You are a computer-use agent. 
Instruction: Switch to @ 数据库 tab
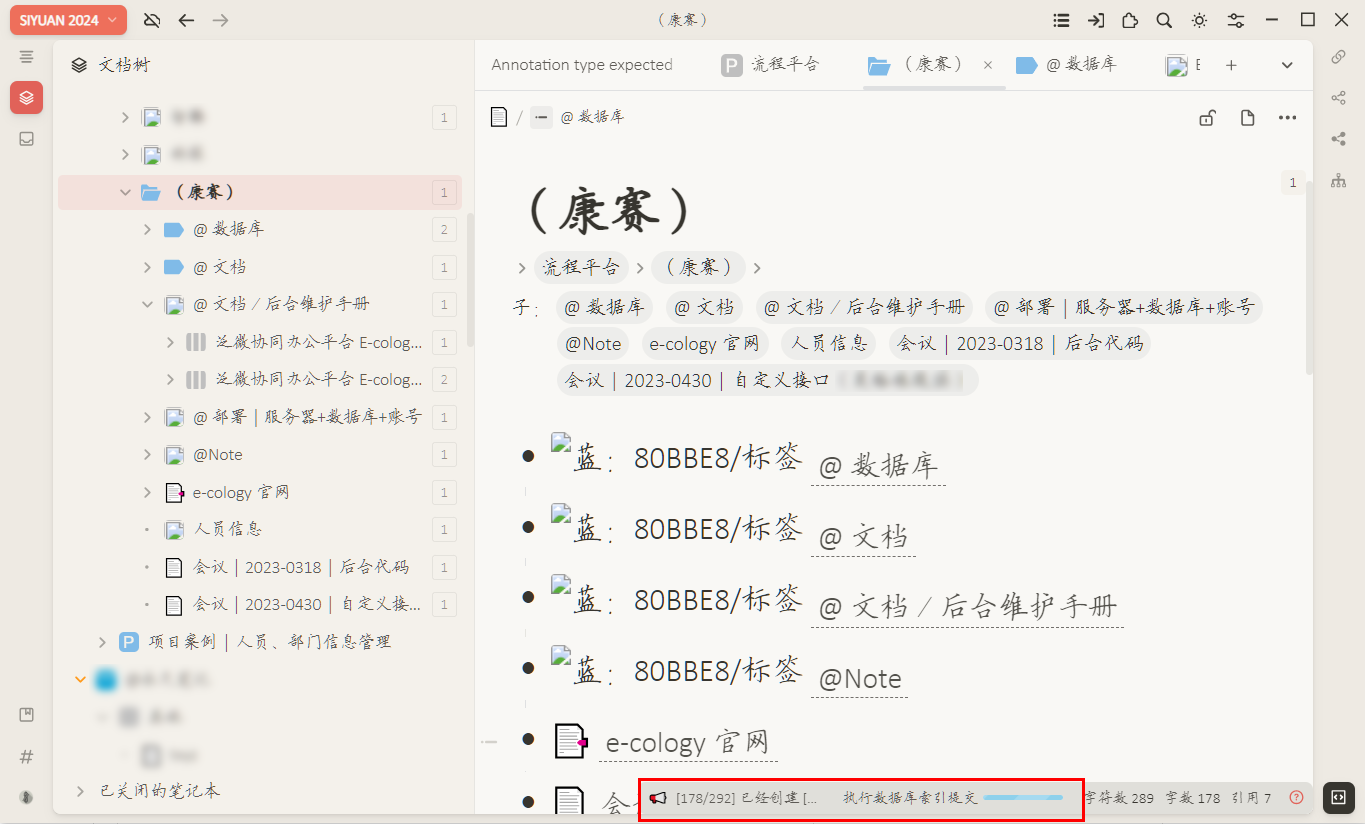[x=1065, y=65]
